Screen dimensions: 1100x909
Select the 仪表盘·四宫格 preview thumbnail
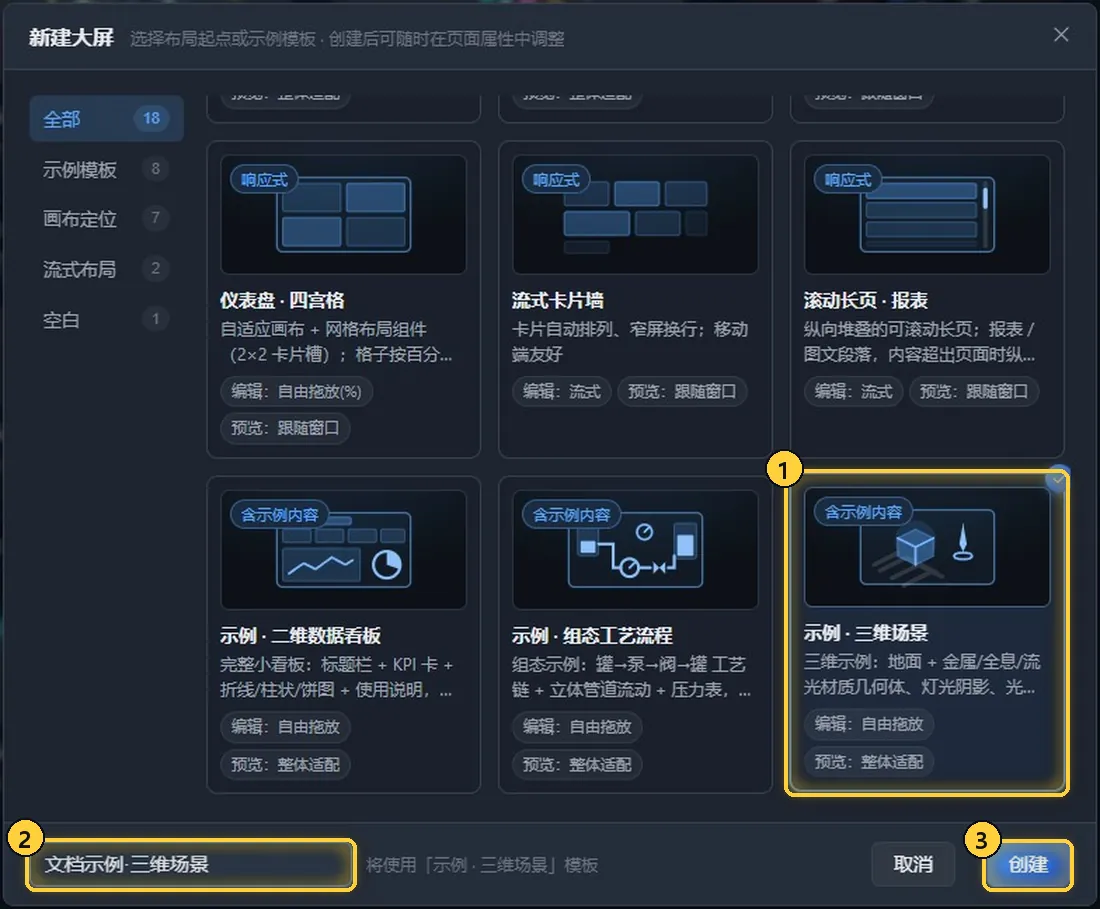pyautogui.click(x=344, y=215)
